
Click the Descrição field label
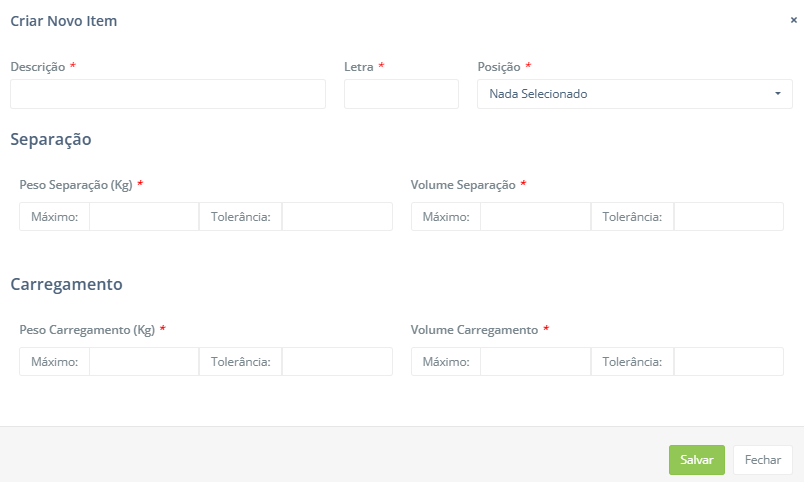[38, 67]
